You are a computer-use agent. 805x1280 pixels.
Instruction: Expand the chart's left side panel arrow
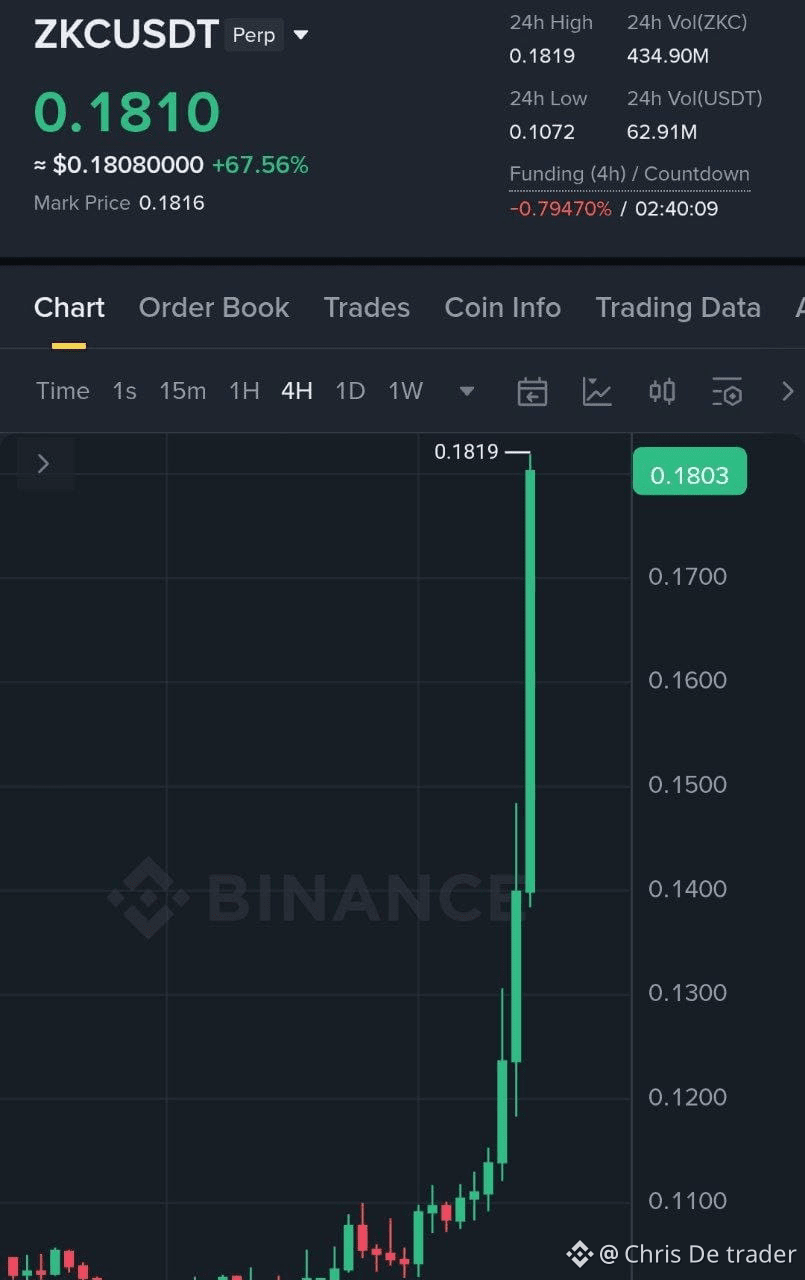point(43,463)
